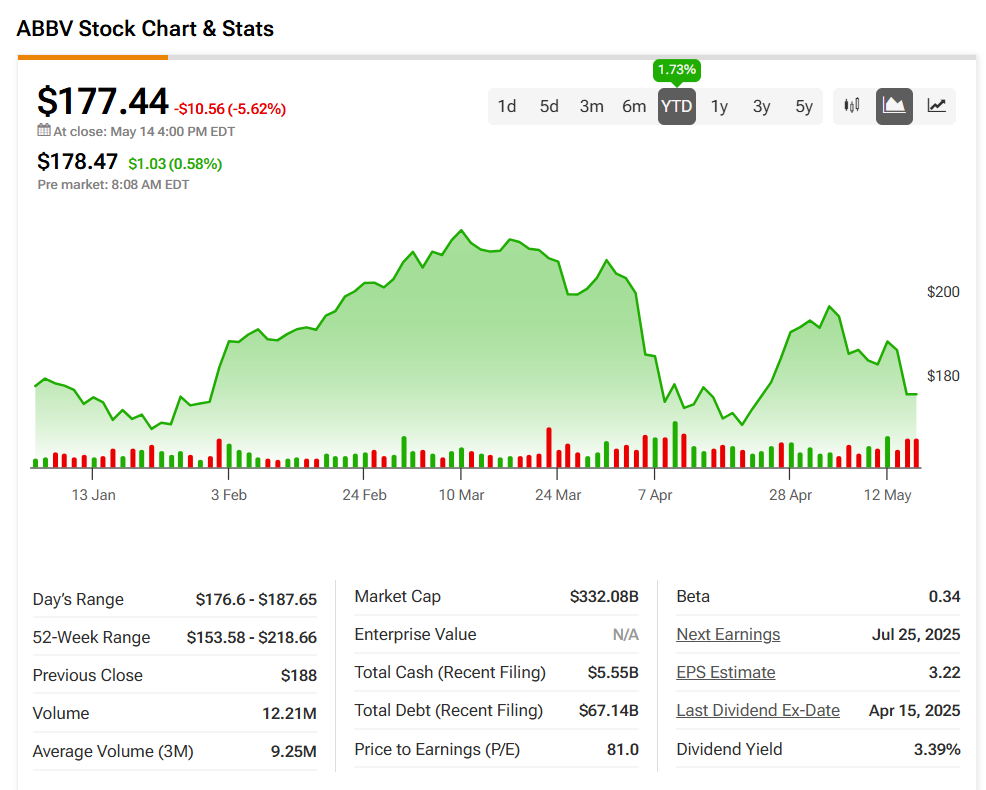Click the 13 Jan axis date label
This screenshot has width=986, height=790.
94,495
